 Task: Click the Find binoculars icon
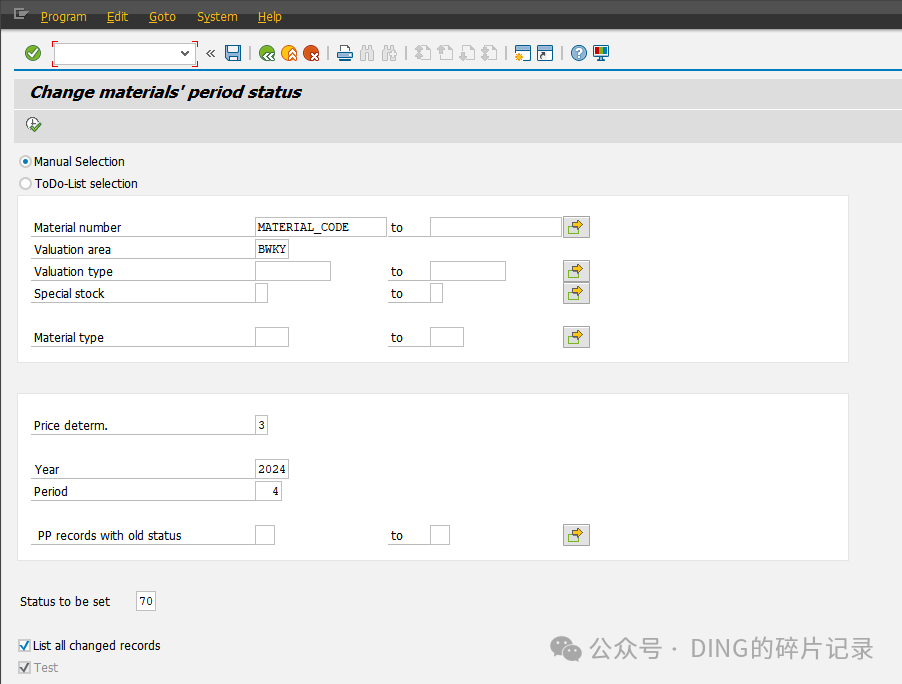click(x=367, y=54)
